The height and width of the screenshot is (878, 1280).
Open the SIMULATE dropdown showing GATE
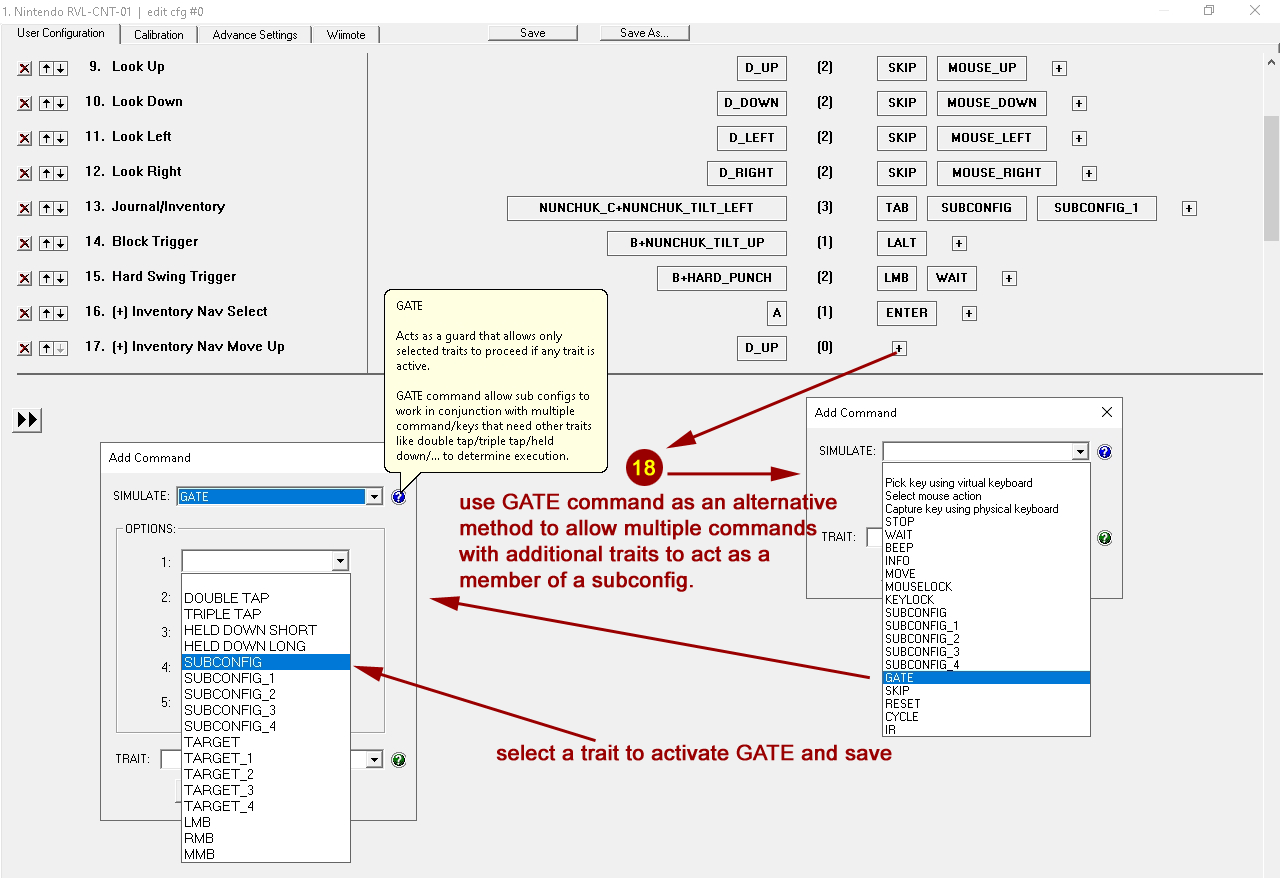373,497
